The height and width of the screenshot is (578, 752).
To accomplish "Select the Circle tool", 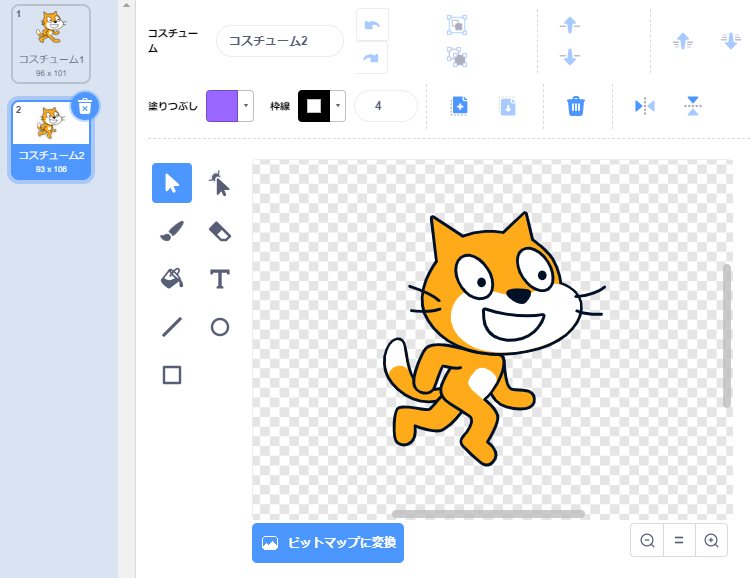I will pos(220,327).
